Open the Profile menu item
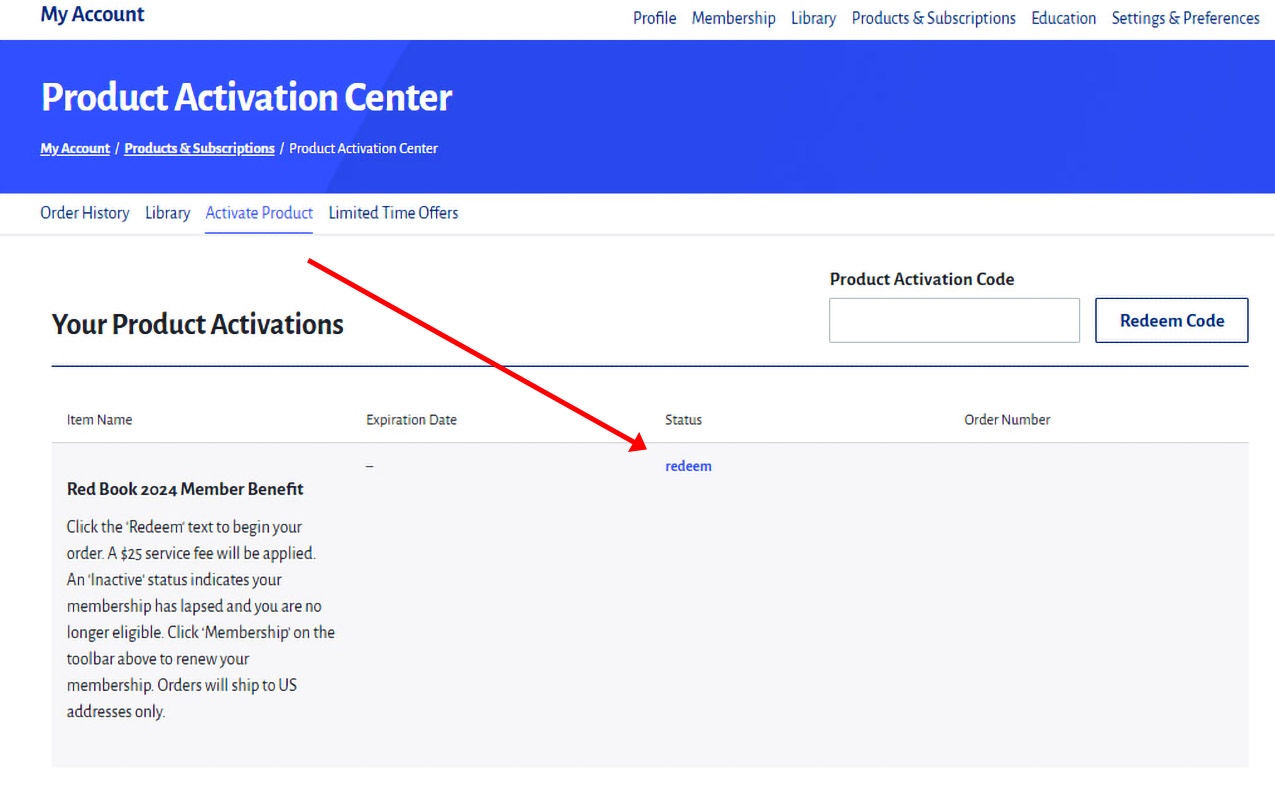This screenshot has height=785, width=1275. tap(654, 18)
